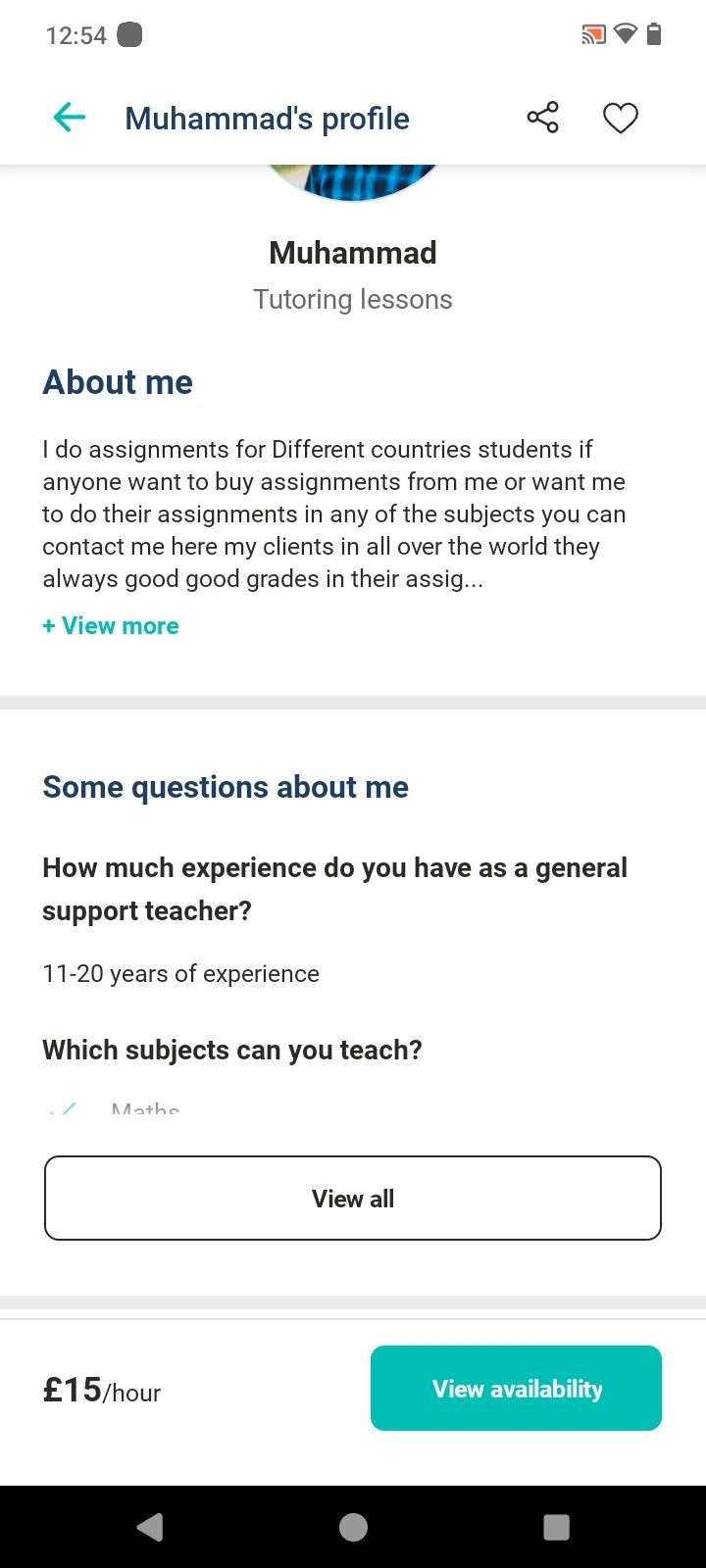This screenshot has width=706, height=1568.
Task: Expand About me with View more
Action: click(x=111, y=626)
